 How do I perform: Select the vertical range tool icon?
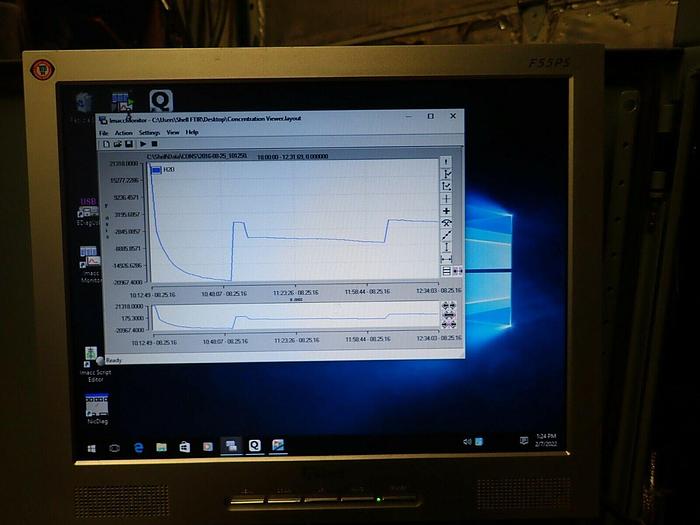click(446, 247)
